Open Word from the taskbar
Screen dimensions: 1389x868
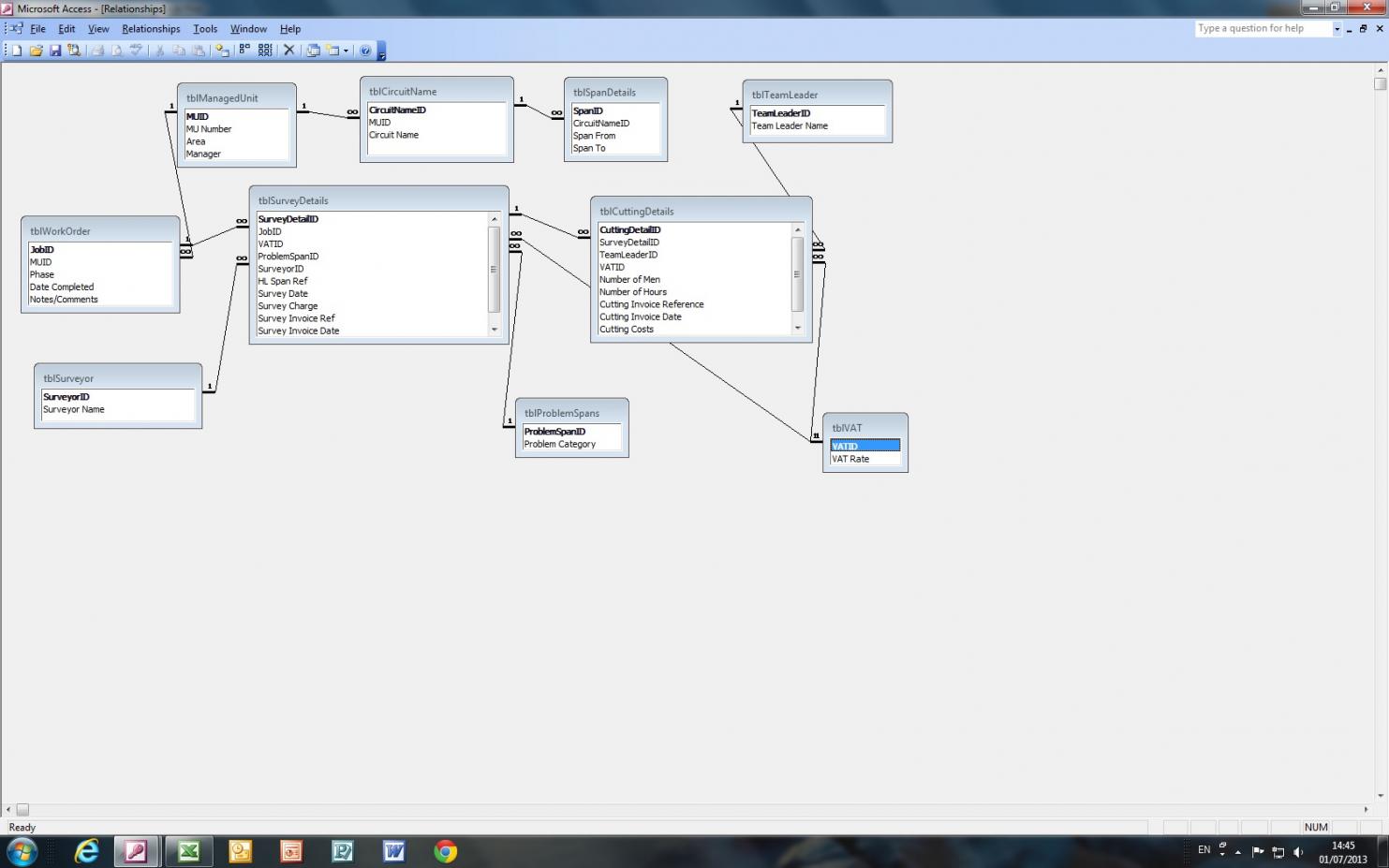[394, 851]
